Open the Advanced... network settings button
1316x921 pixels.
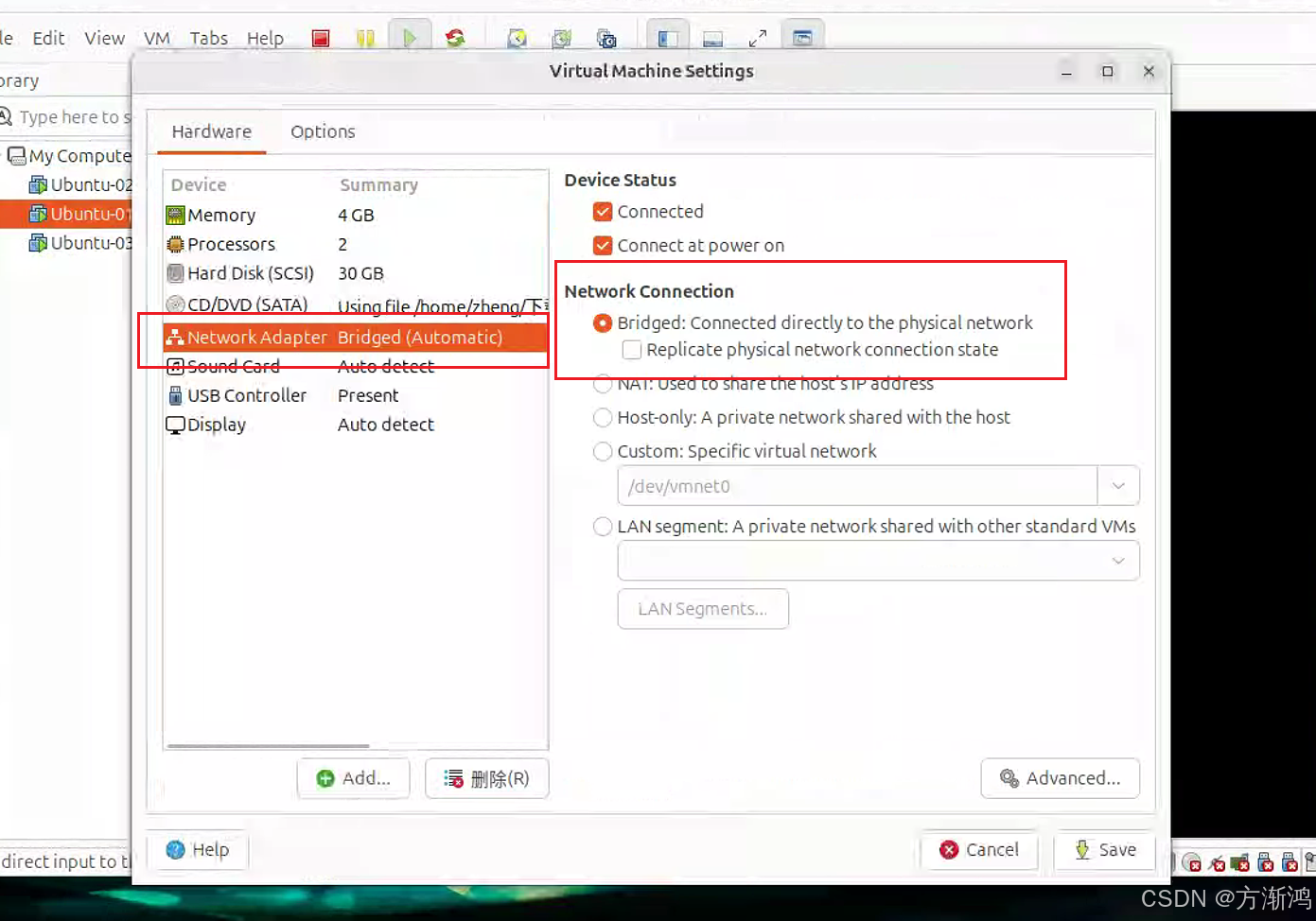[x=1061, y=778]
